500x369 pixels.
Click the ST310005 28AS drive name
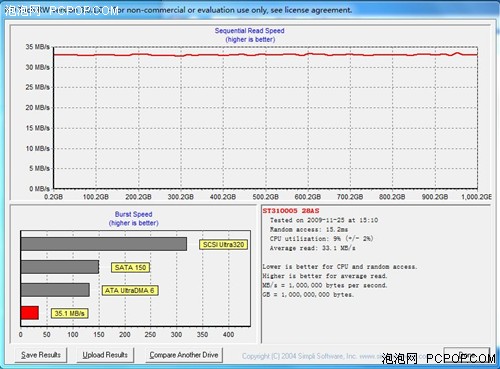(291, 211)
